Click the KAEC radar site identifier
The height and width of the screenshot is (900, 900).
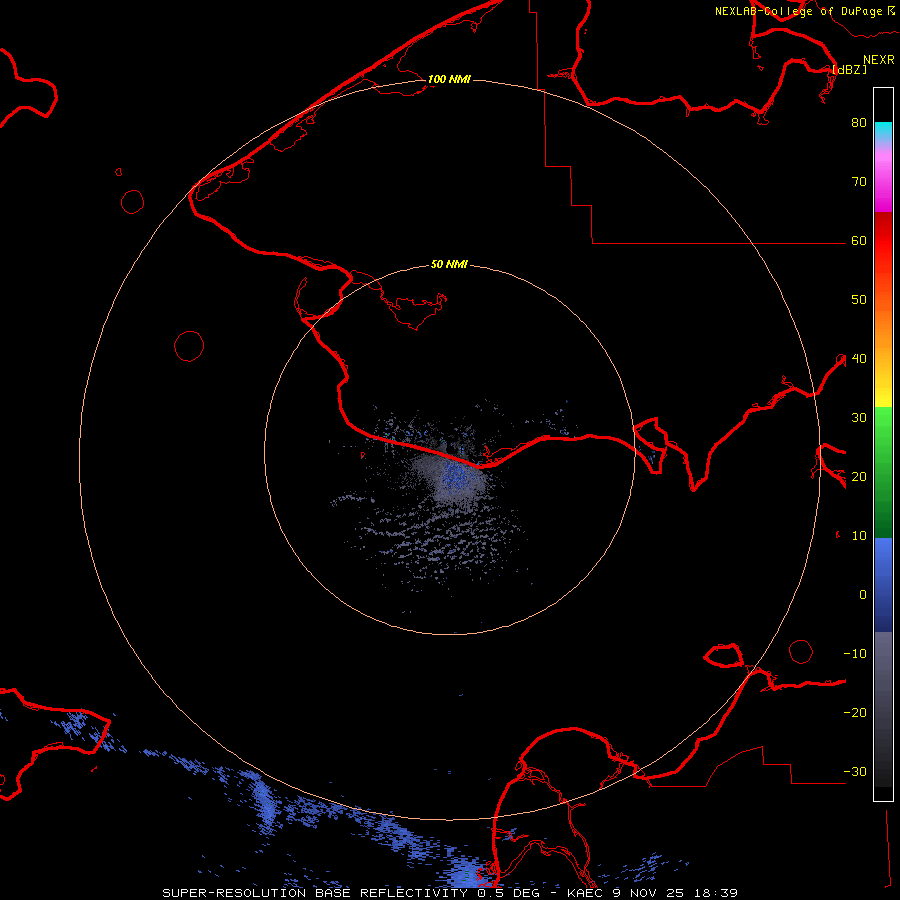coord(585,893)
